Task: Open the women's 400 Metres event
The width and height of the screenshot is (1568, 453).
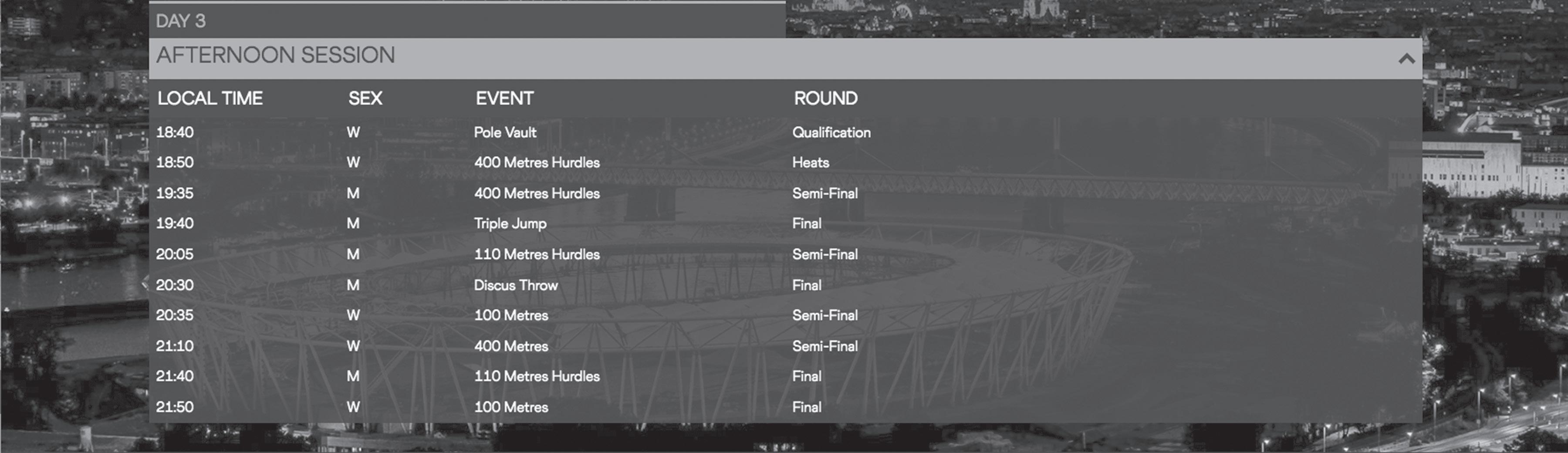Action: click(511, 346)
